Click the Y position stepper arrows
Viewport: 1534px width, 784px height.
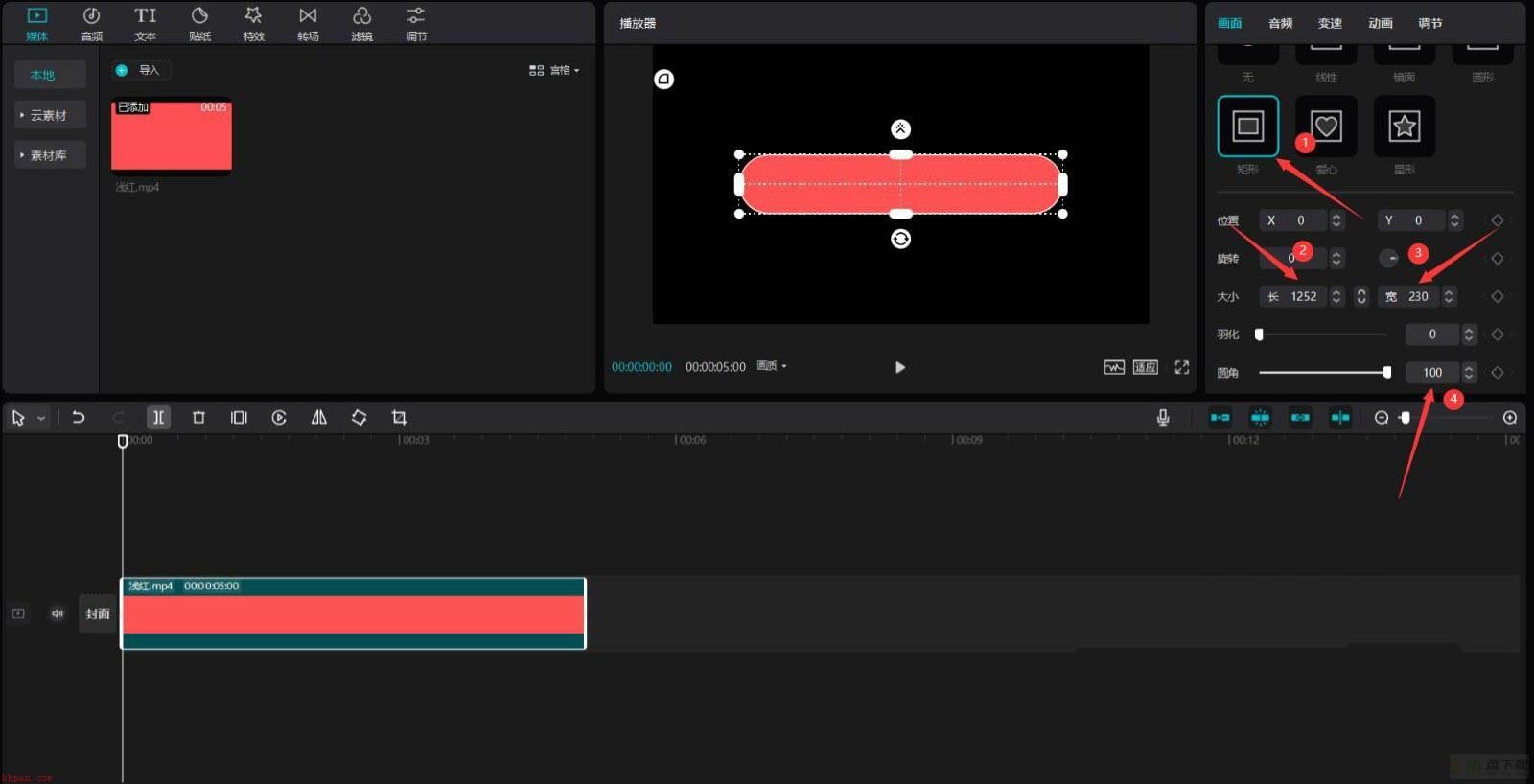click(x=1454, y=220)
